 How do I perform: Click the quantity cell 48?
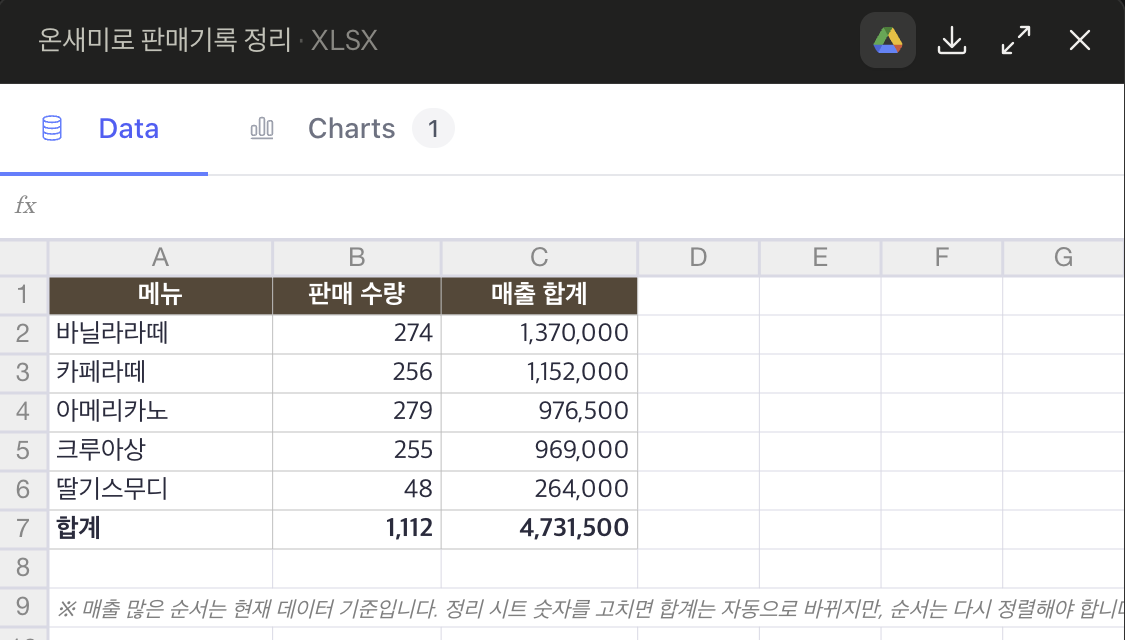pyautogui.click(x=357, y=489)
